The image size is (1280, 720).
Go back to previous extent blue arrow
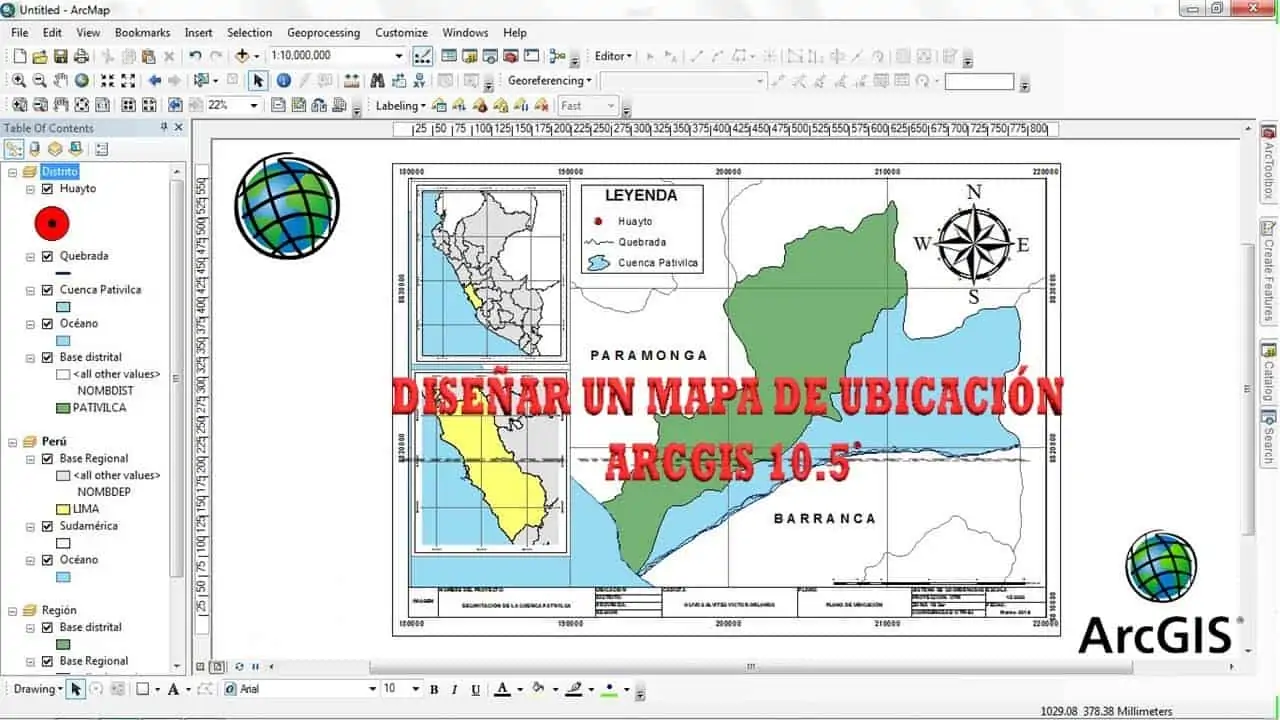(155, 81)
